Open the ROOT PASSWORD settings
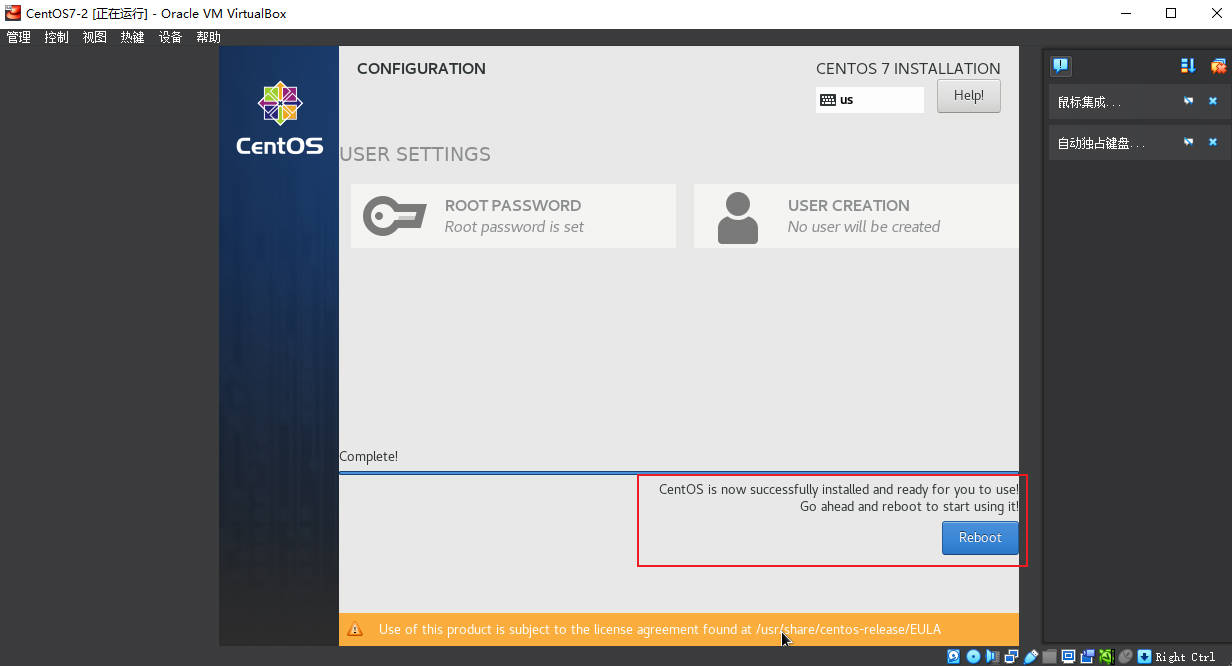The width and height of the screenshot is (1232, 666). [x=513, y=216]
